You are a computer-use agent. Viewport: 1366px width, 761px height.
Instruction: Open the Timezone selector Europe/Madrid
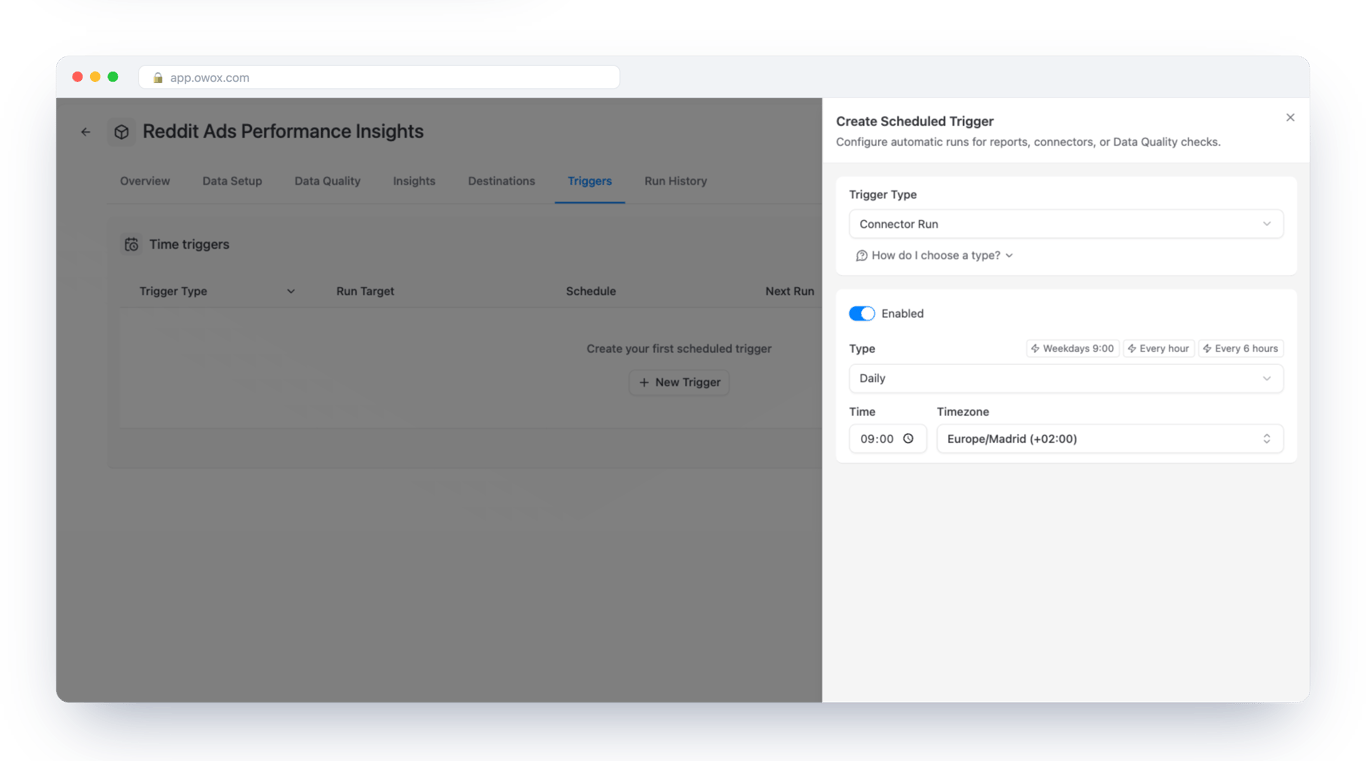coord(1110,439)
